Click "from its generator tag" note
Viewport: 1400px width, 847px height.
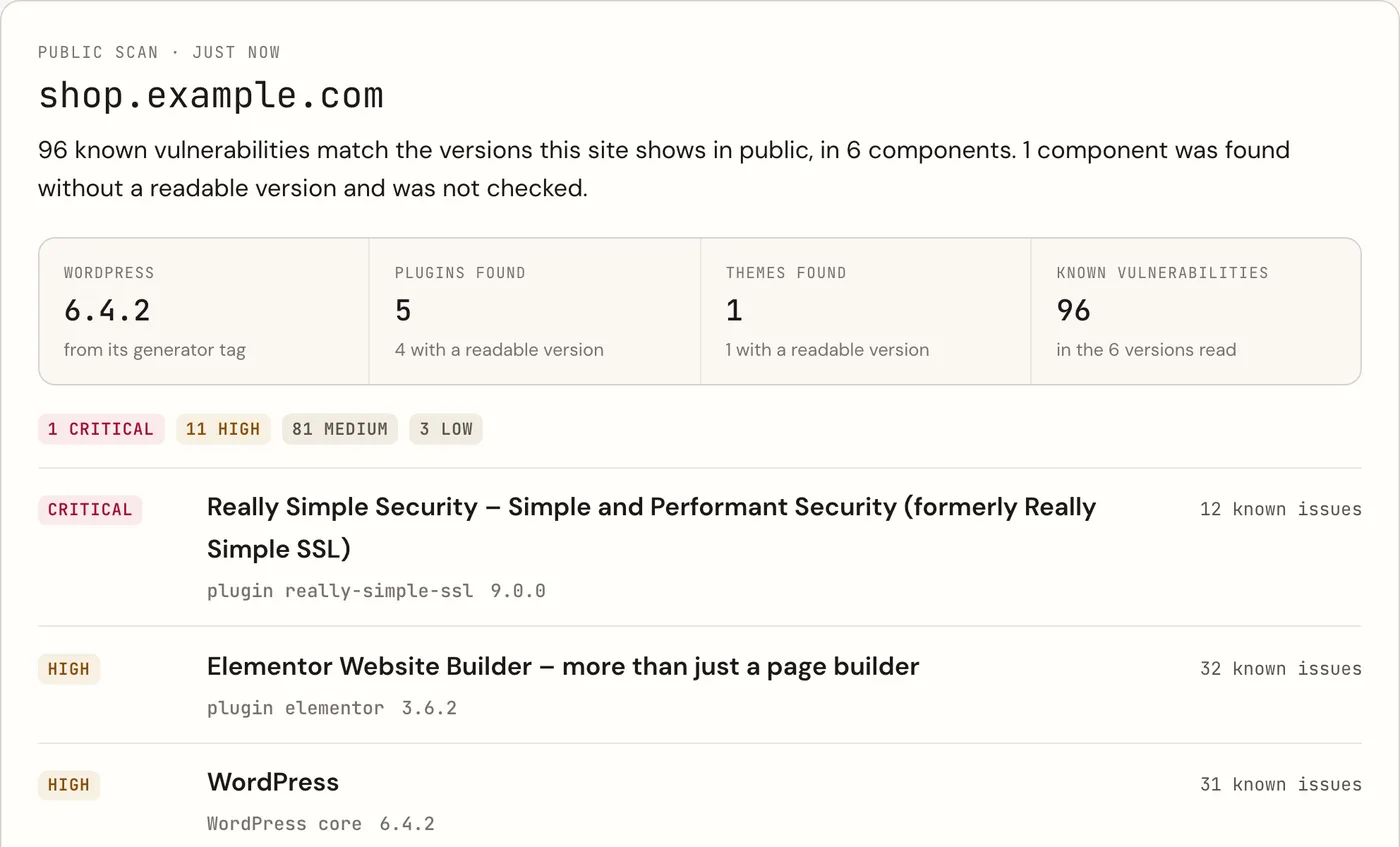click(x=155, y=350)
